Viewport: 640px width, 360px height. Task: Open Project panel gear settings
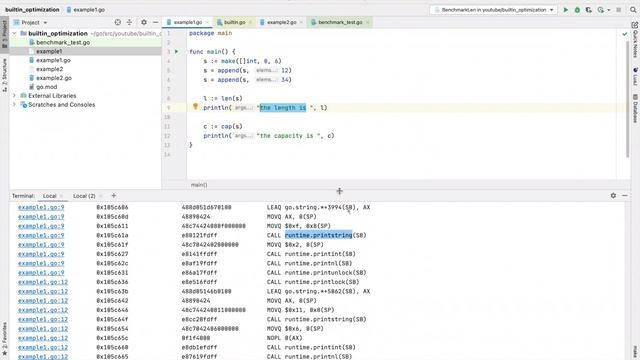(x=144, y=22)
